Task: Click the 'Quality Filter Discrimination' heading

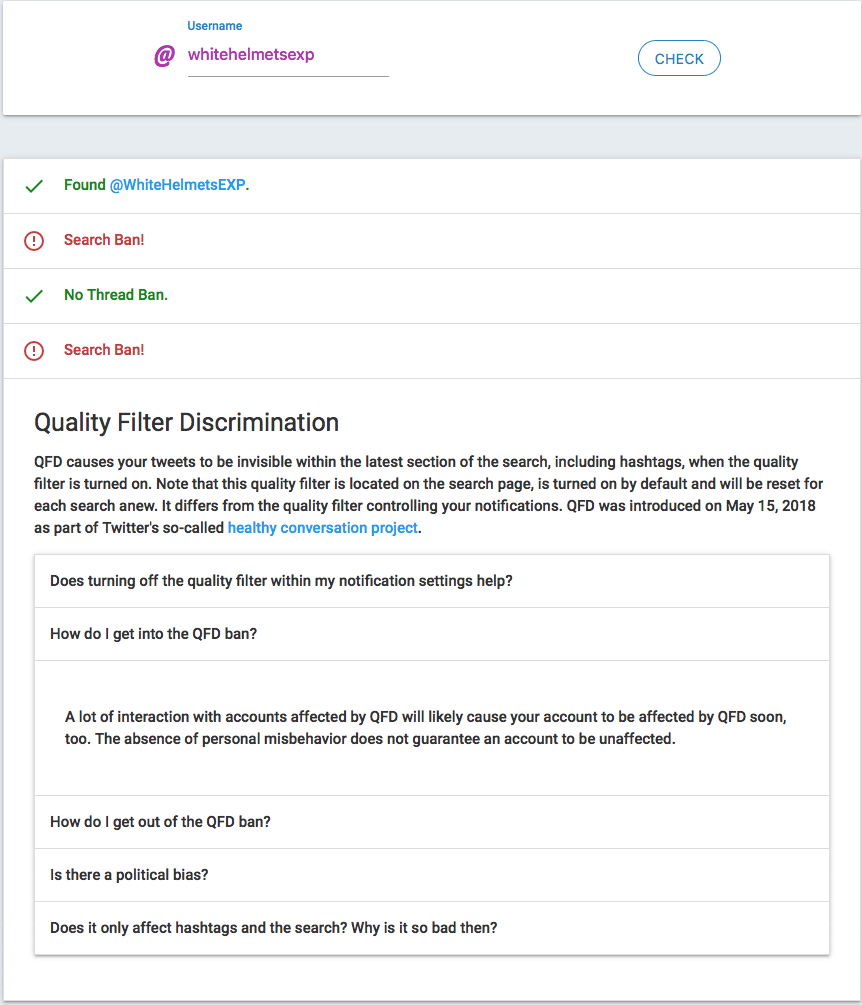Action: coord(186,422)
